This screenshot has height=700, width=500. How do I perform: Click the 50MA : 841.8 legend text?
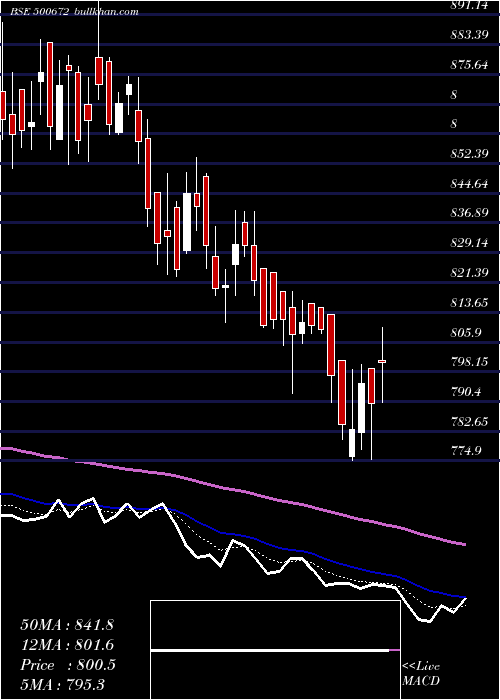pos(67,625)
